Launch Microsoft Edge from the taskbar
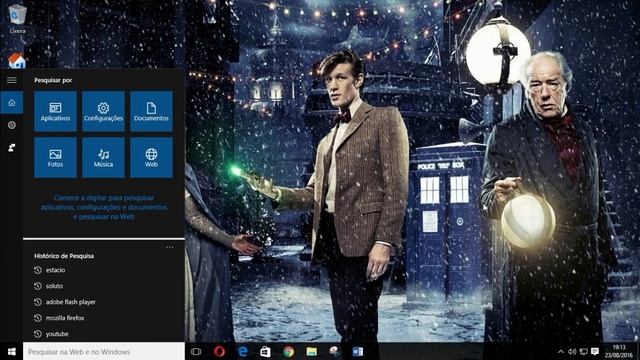640x360 pixels. pos(243,351)
